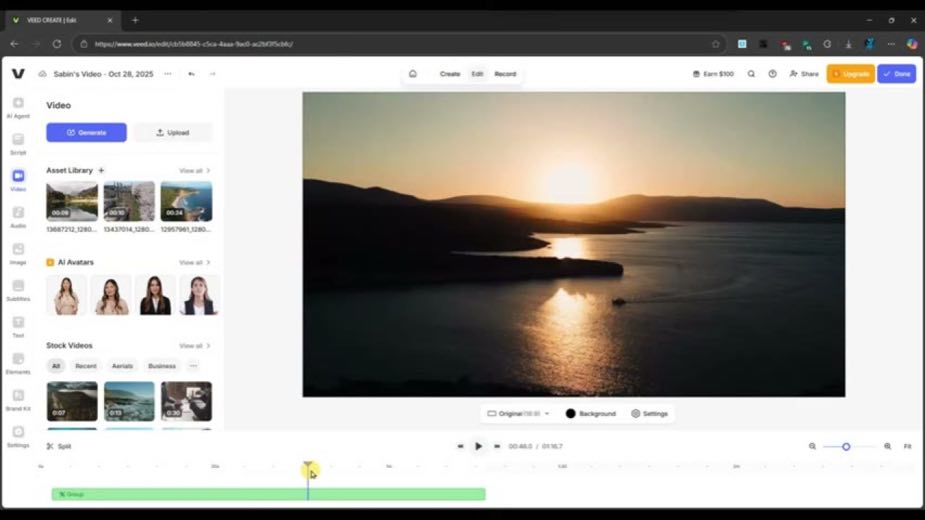Viewport: 925px width, 520px height.
Task: Click the timeline zoom slider handle
Action: (846, 447)
